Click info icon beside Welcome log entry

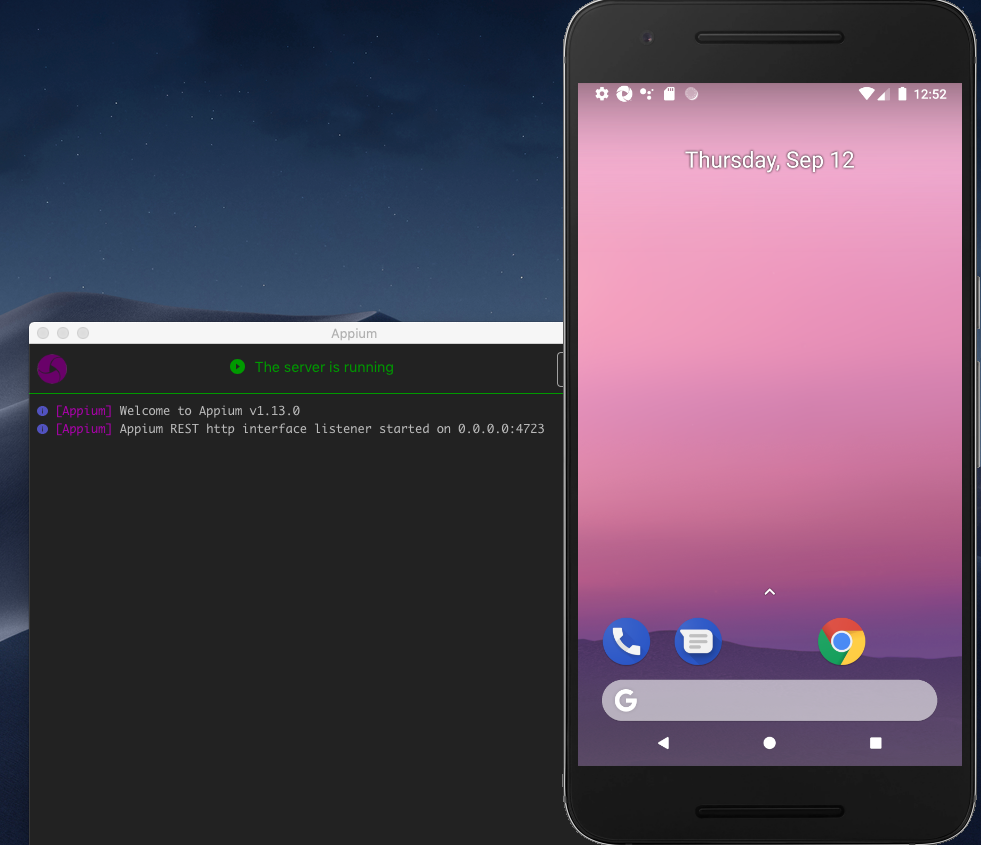coord(43,411)
